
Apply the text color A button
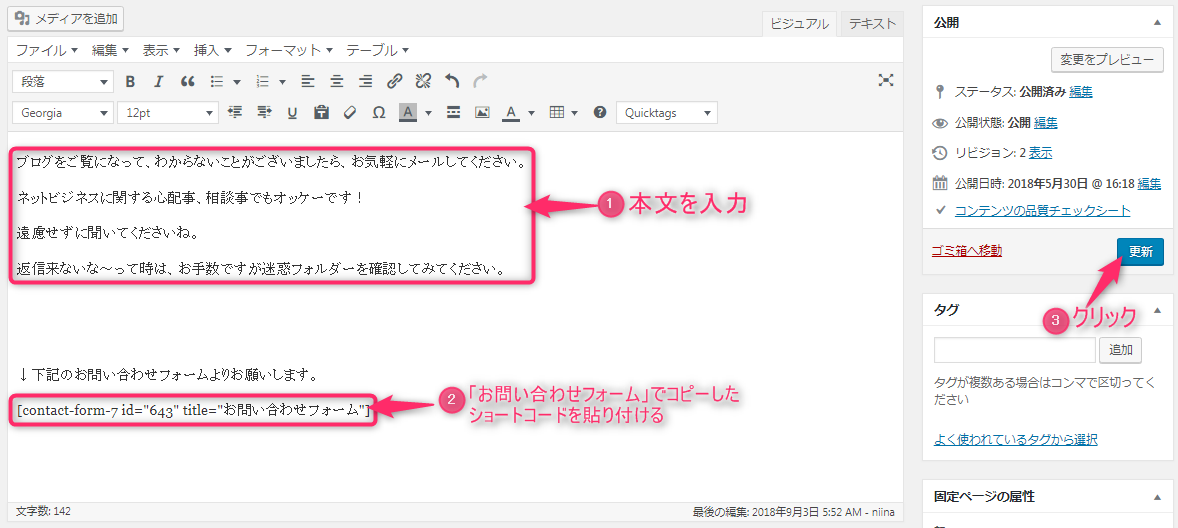[x=511, y=113]
